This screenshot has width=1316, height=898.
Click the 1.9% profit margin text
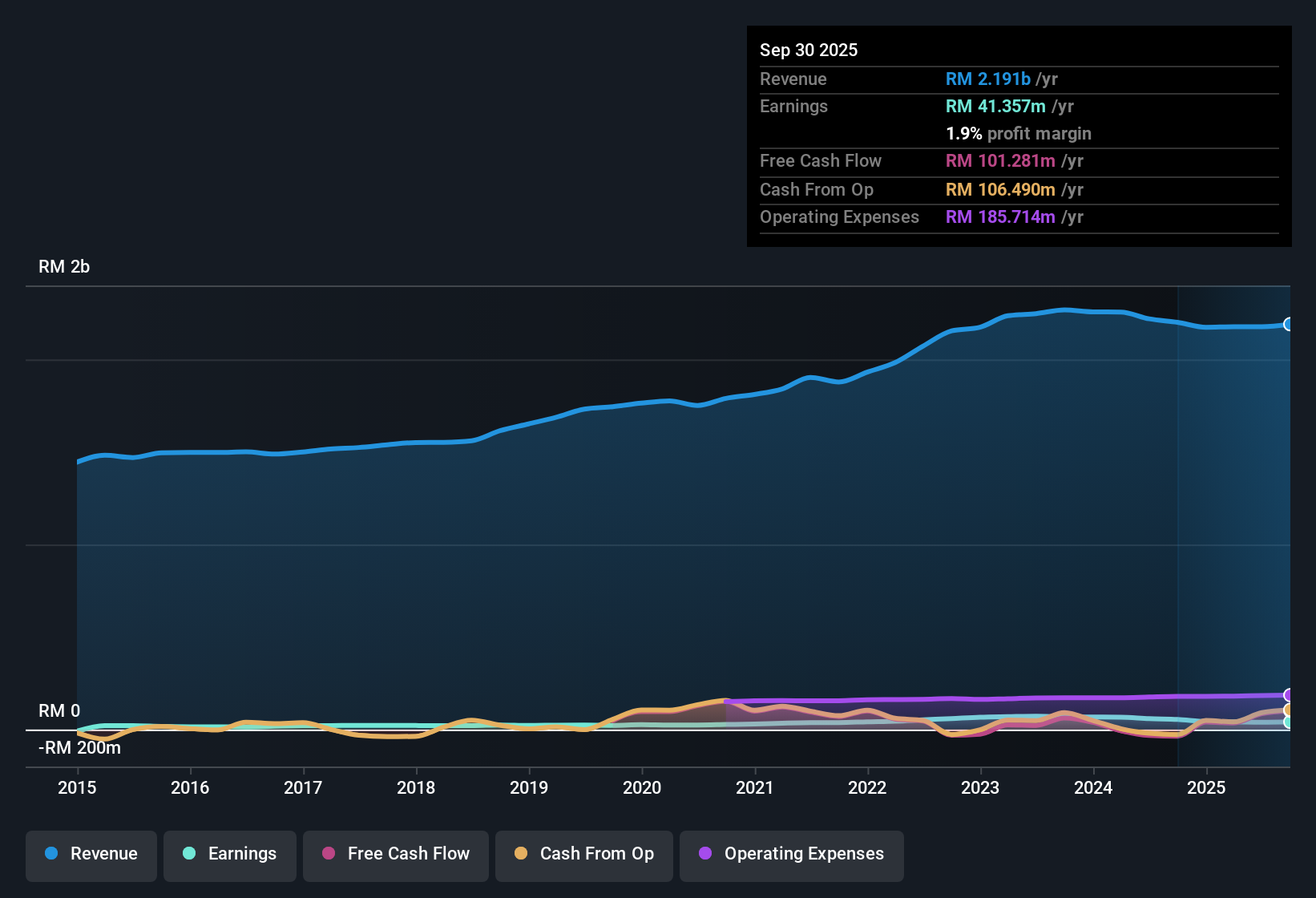(x=1018, y=134)
